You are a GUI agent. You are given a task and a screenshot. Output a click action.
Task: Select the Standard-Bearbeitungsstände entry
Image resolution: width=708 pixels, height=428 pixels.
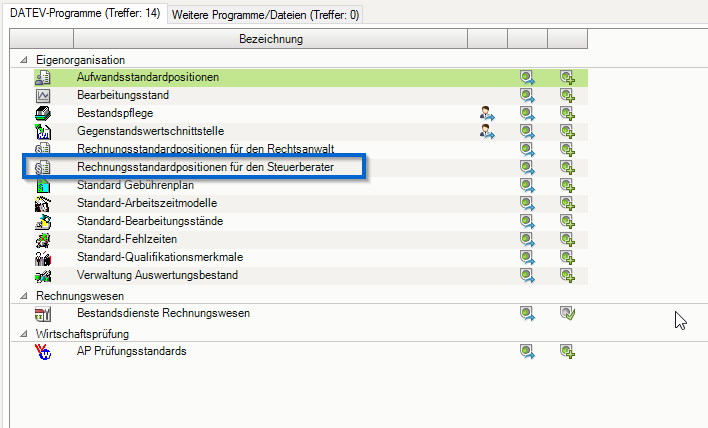point(150,221)
